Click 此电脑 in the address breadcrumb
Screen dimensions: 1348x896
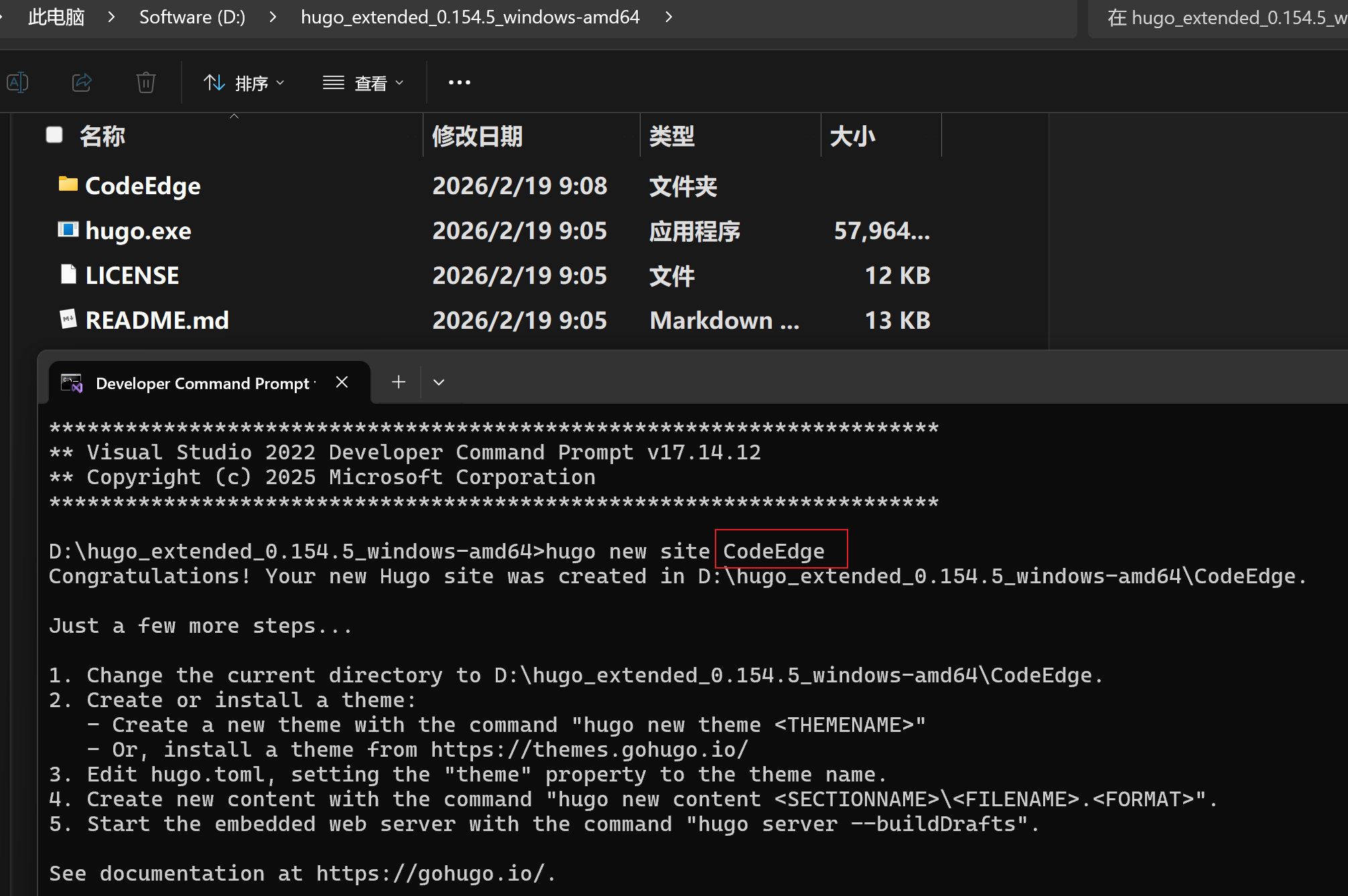pos(56,17)
